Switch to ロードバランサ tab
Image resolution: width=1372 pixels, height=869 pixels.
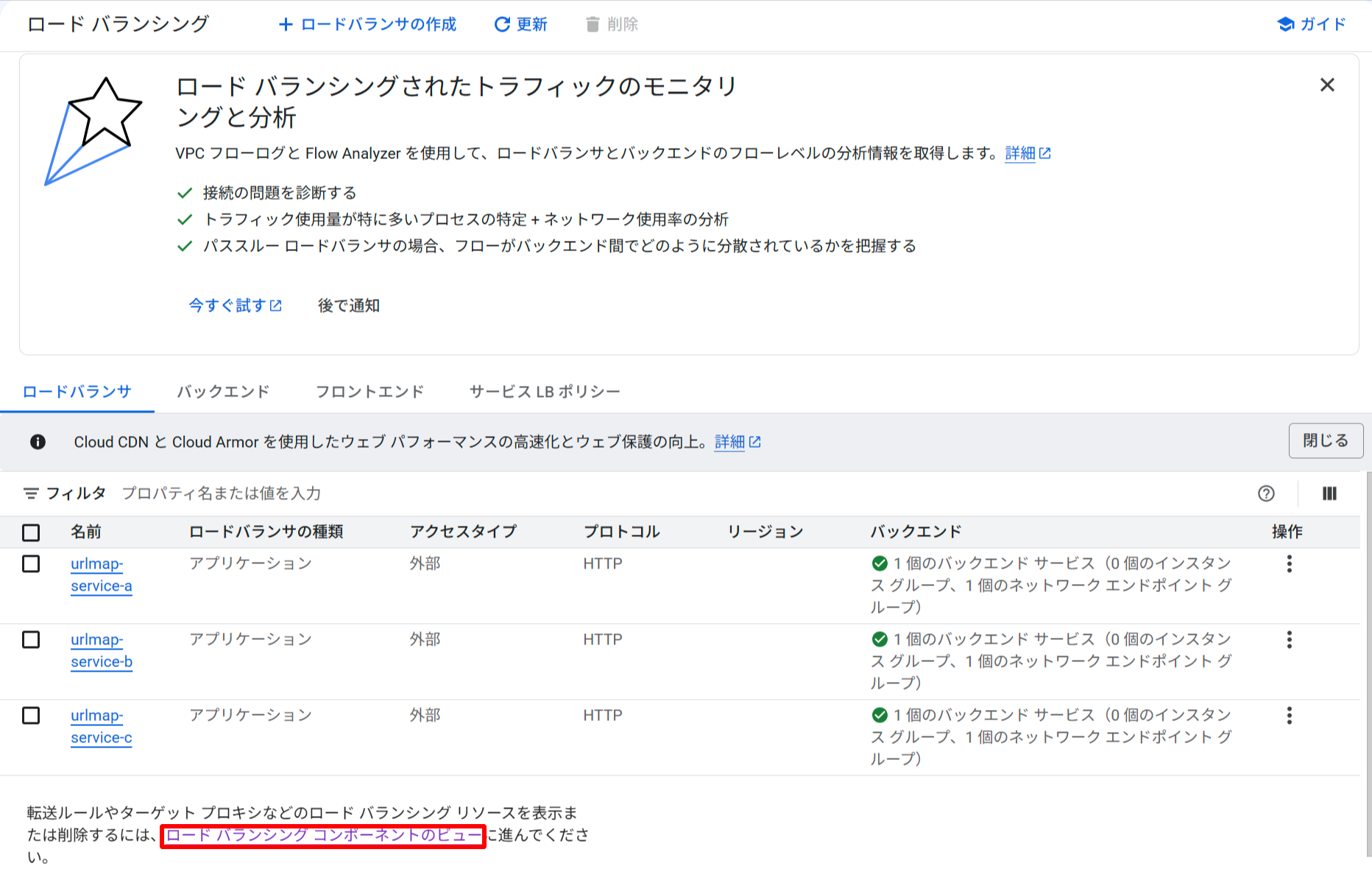pyautogui.click(x=77, y=392)
